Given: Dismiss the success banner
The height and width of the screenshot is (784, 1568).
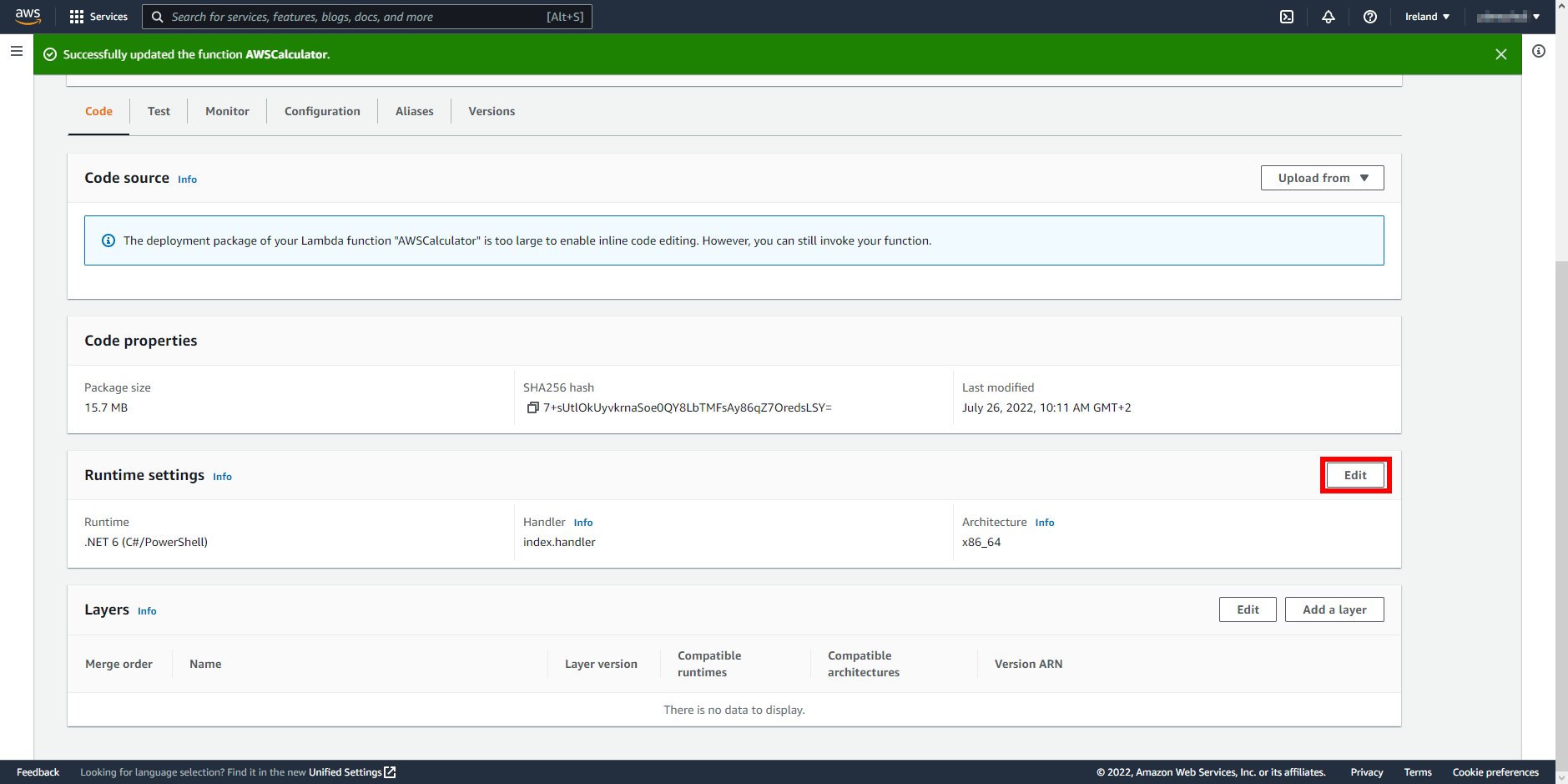Looking at the screenshot, I should (1500, 53).
